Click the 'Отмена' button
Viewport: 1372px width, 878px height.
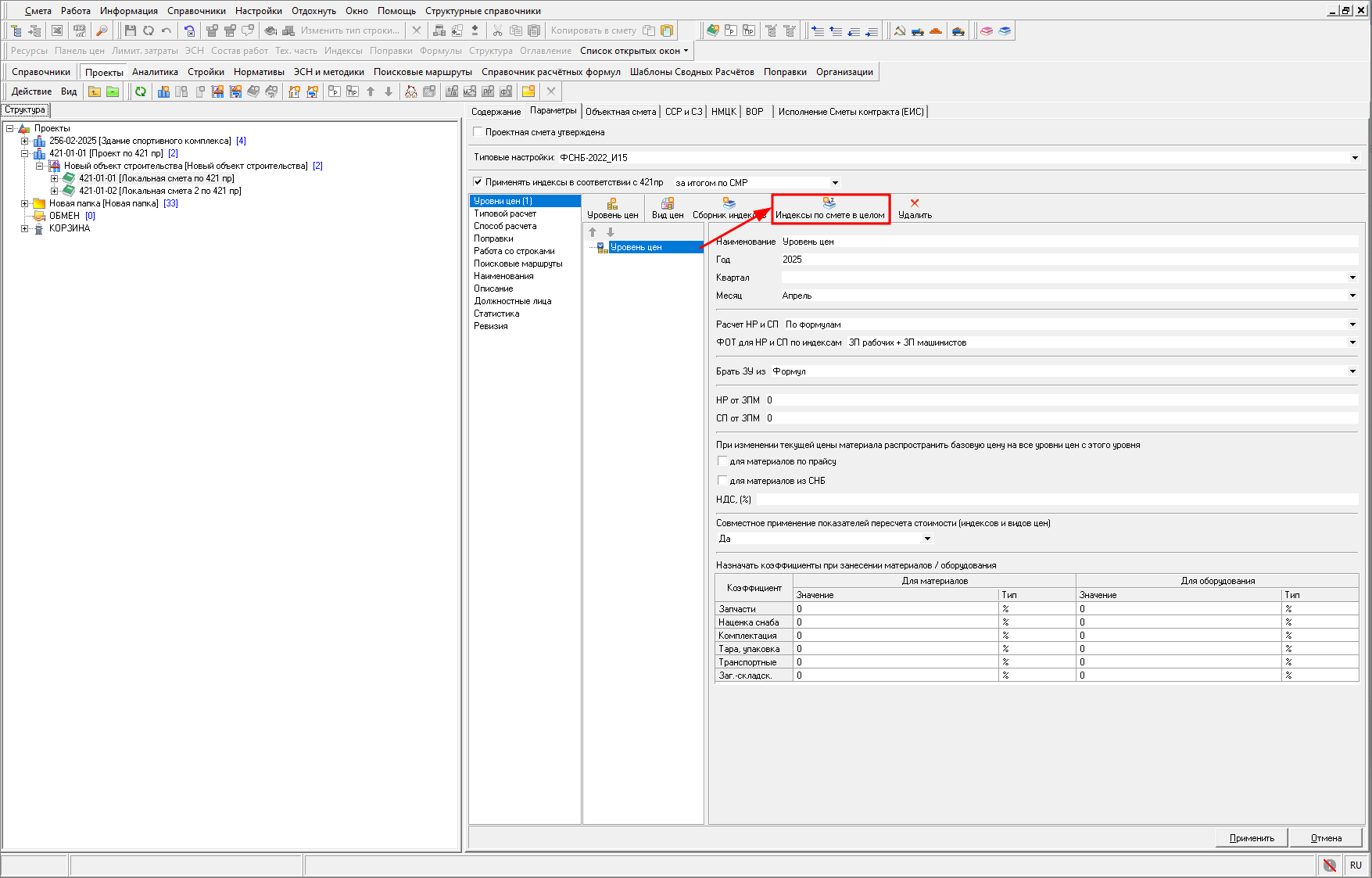point(1326,838)
